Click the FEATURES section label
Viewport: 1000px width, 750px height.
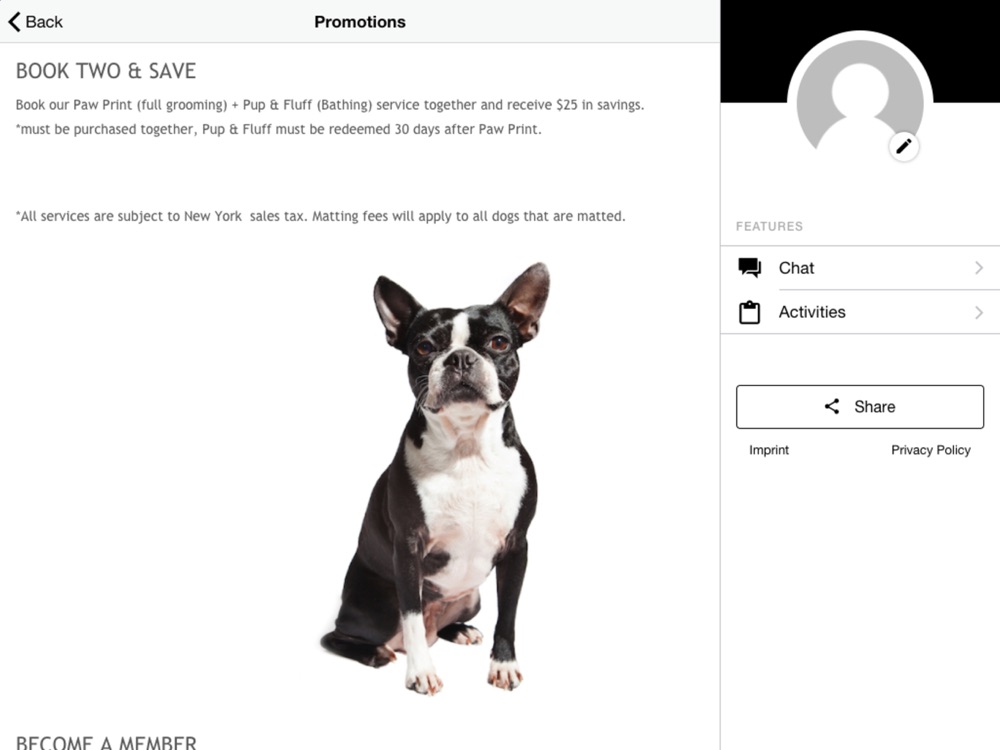coord(769,226)
